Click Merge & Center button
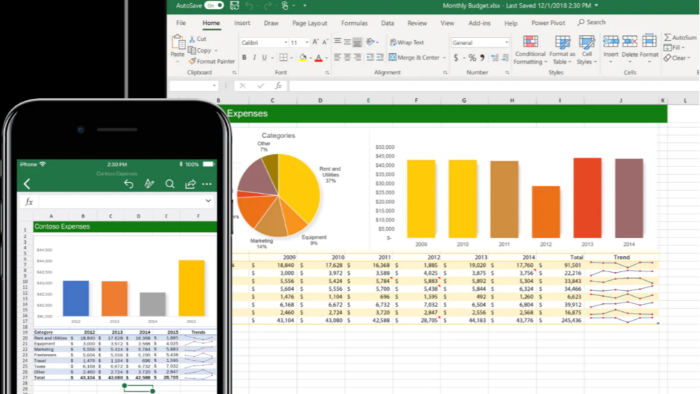Image resolution: width=700 pixels, height=394 pixels. [414, 58]
